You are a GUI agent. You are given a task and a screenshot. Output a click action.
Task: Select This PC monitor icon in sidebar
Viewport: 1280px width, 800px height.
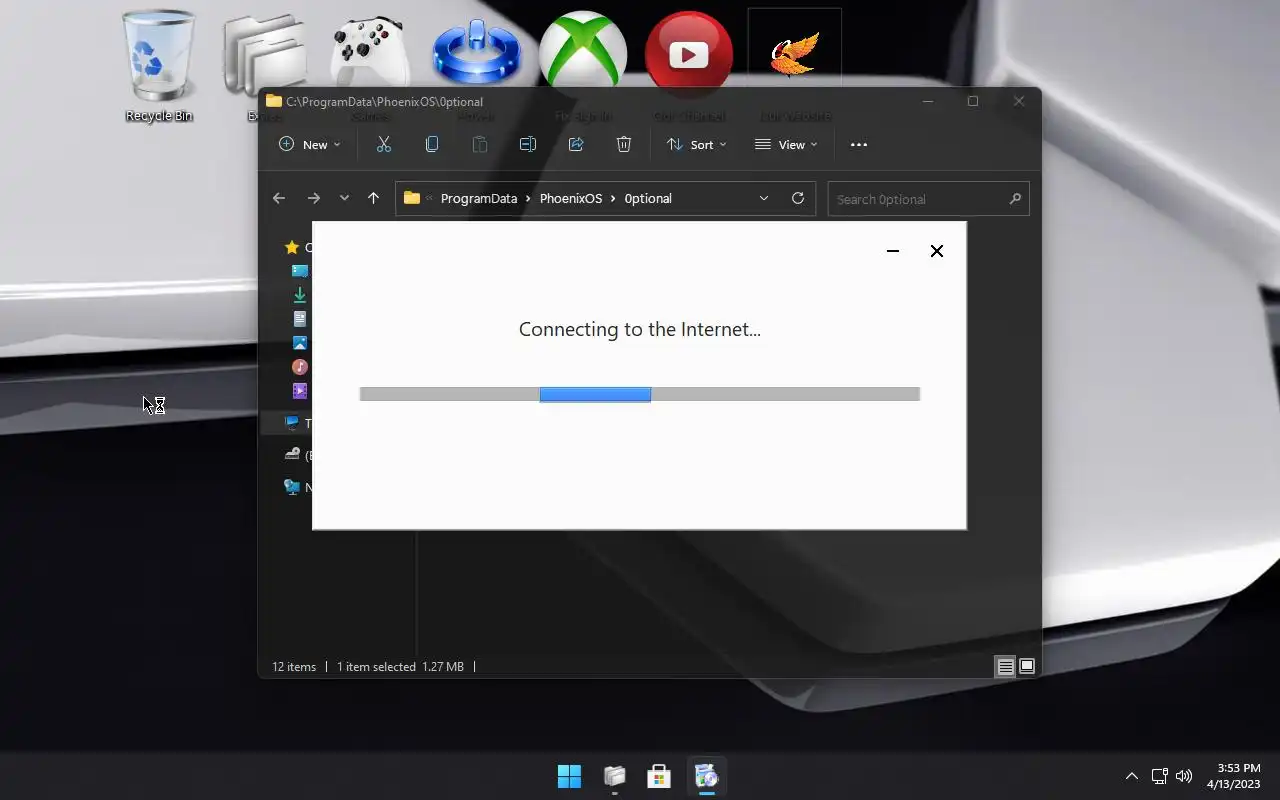point(291,423)
